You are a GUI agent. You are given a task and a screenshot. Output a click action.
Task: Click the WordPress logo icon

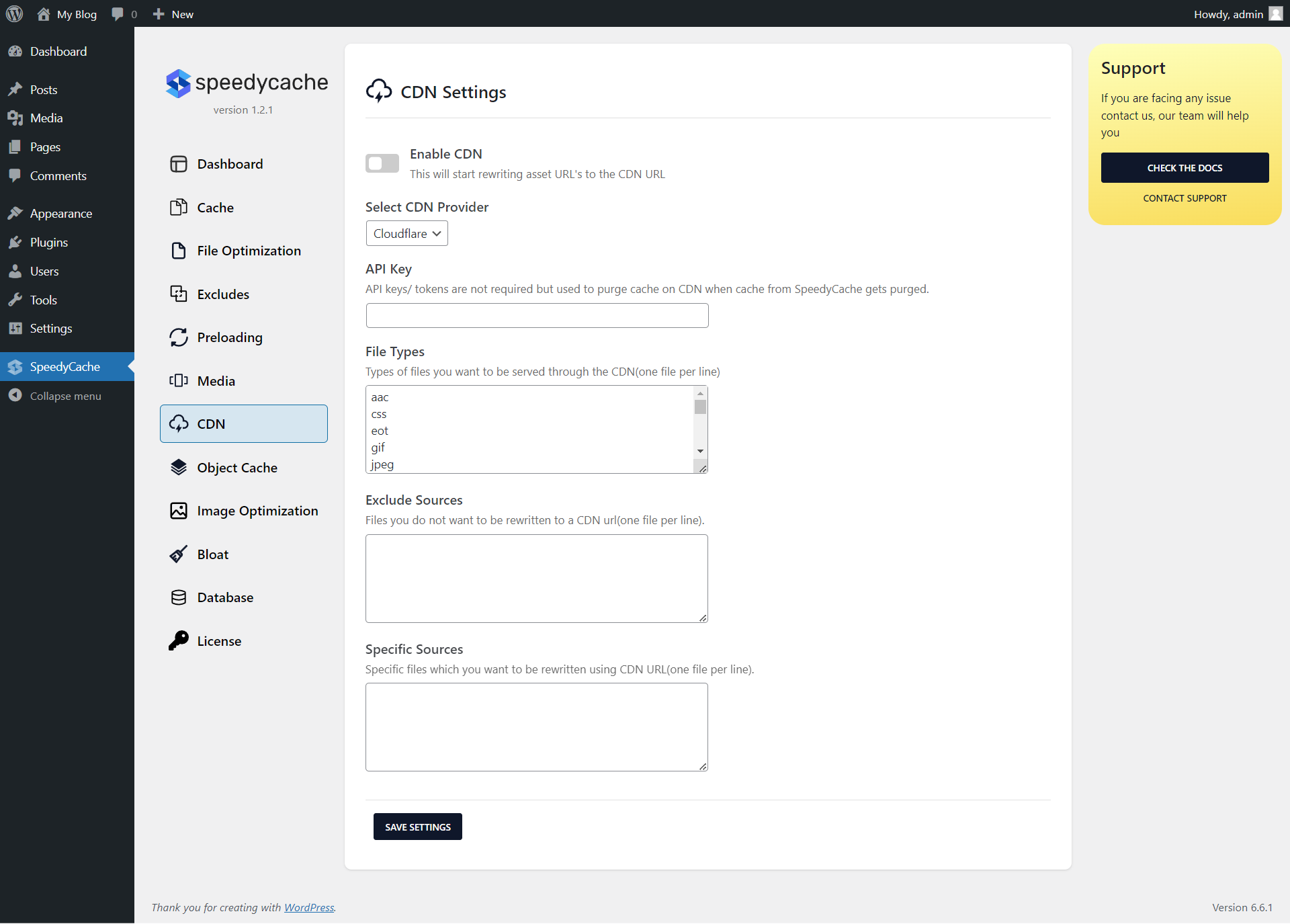click(x=14, y=14)
